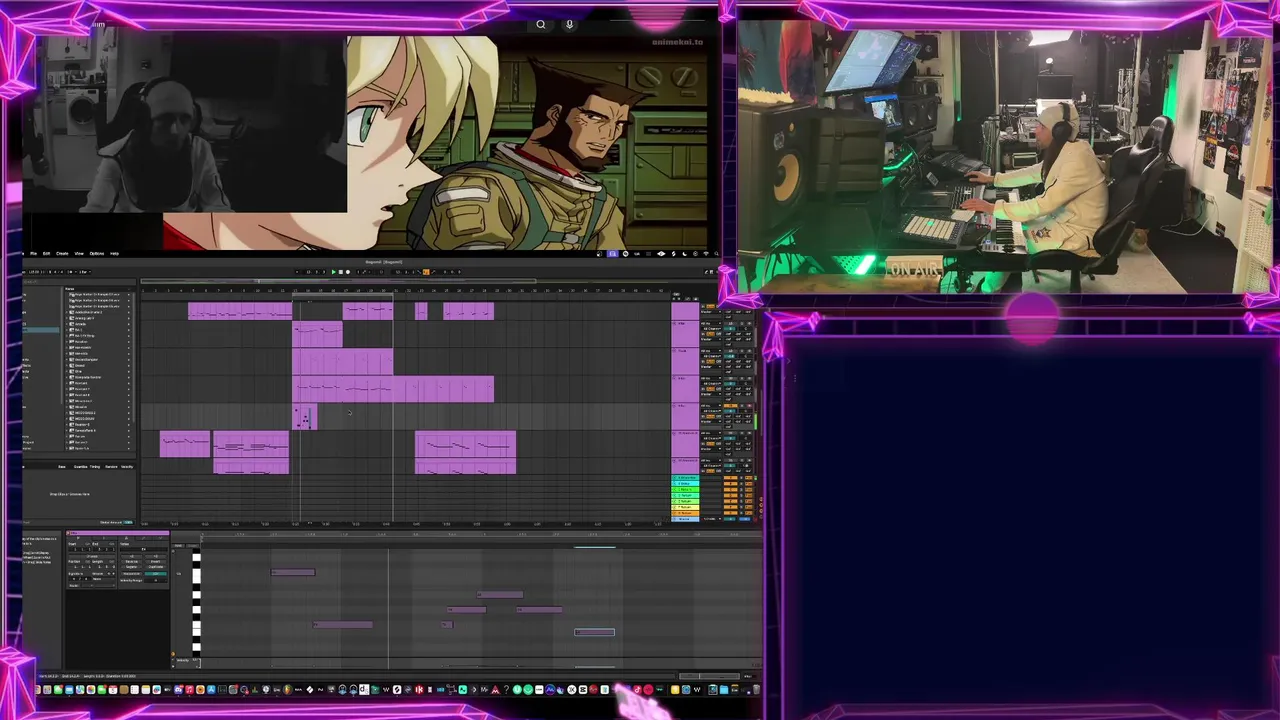Click the piano roll keyboard strip

point(196,605)
